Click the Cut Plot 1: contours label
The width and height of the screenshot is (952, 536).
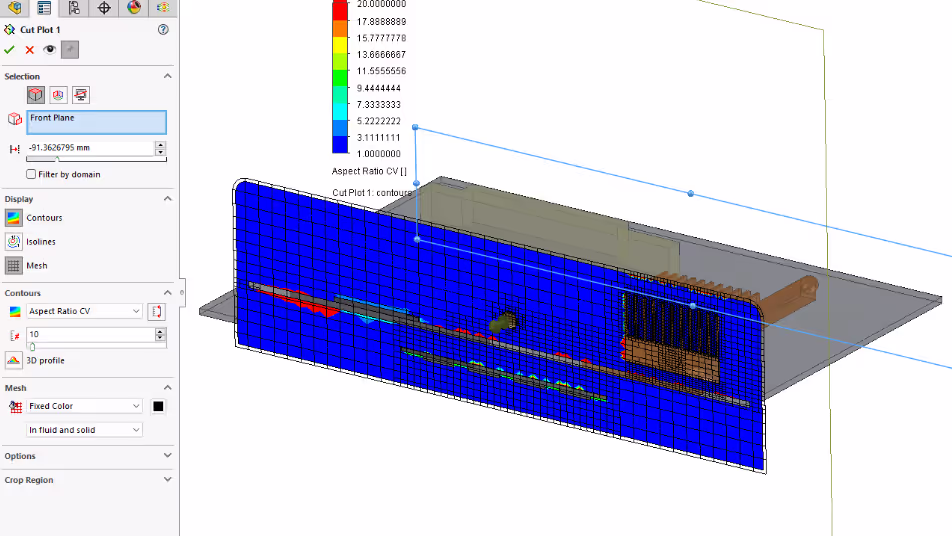(x=372, y=192)
